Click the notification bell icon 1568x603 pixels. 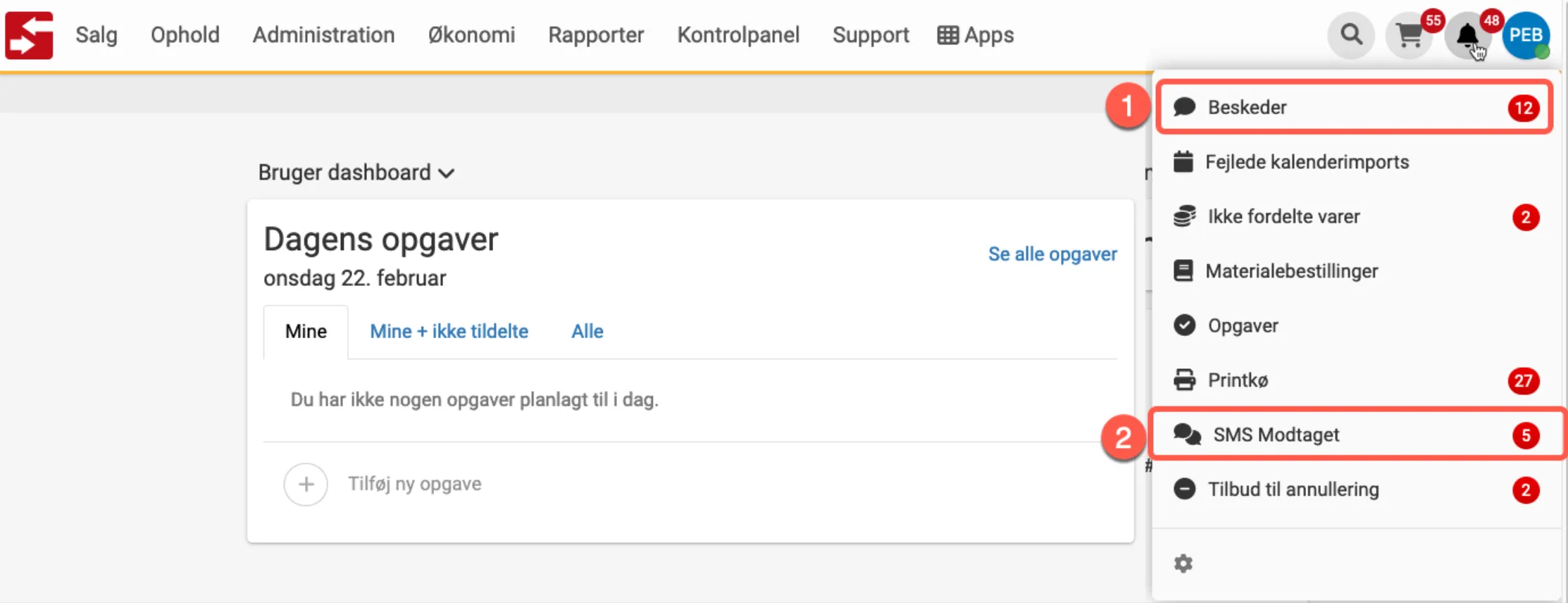tap(1467, 35)
